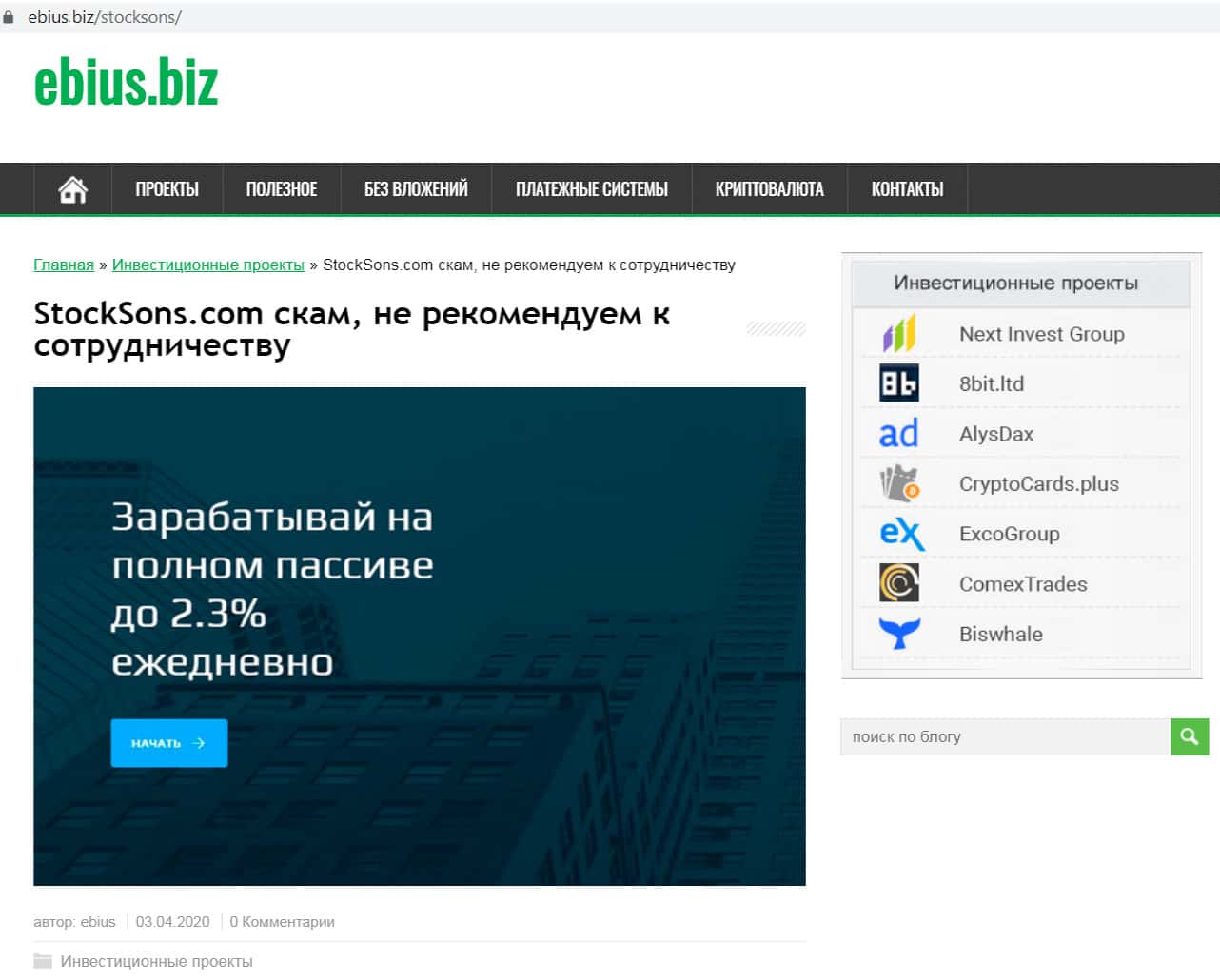Follow the Инвестиционные проекты breadcrumb link
Viewport: 1220px width, 980px height.
(207, 265)
